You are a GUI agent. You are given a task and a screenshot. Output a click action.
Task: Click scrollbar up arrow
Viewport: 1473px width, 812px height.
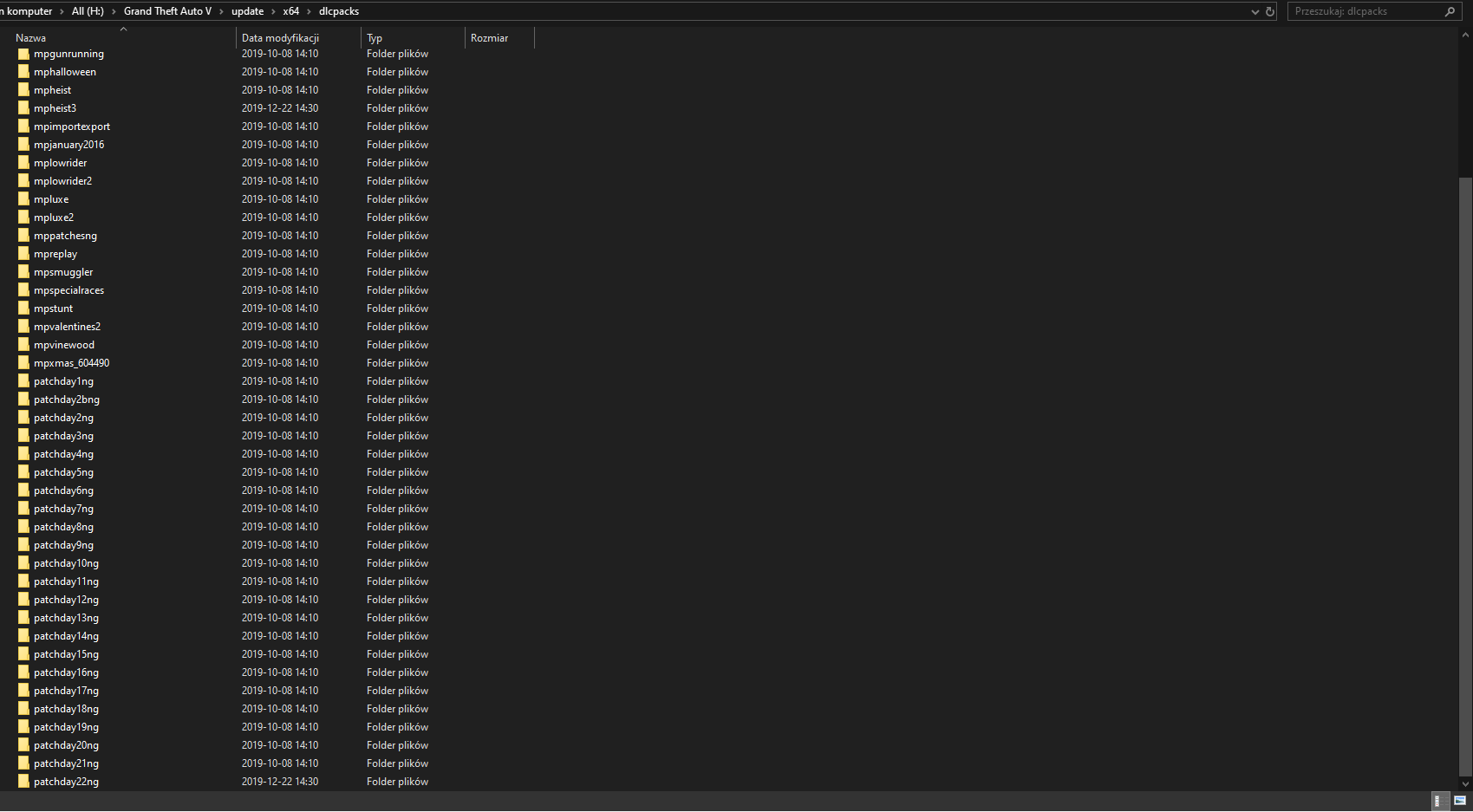click(x=1465, y=36)
